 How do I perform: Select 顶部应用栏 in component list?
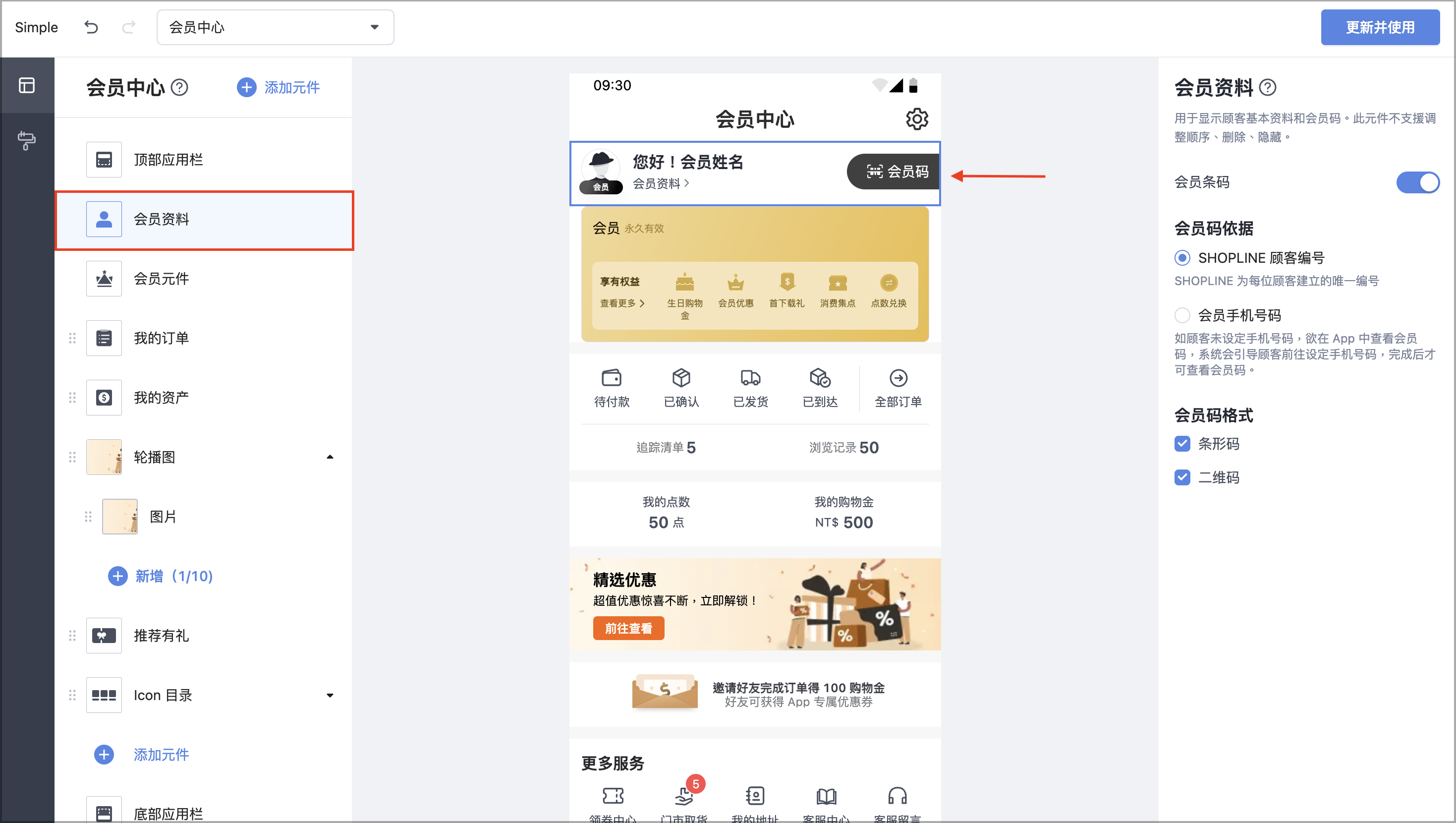click(x=205, y=160)
